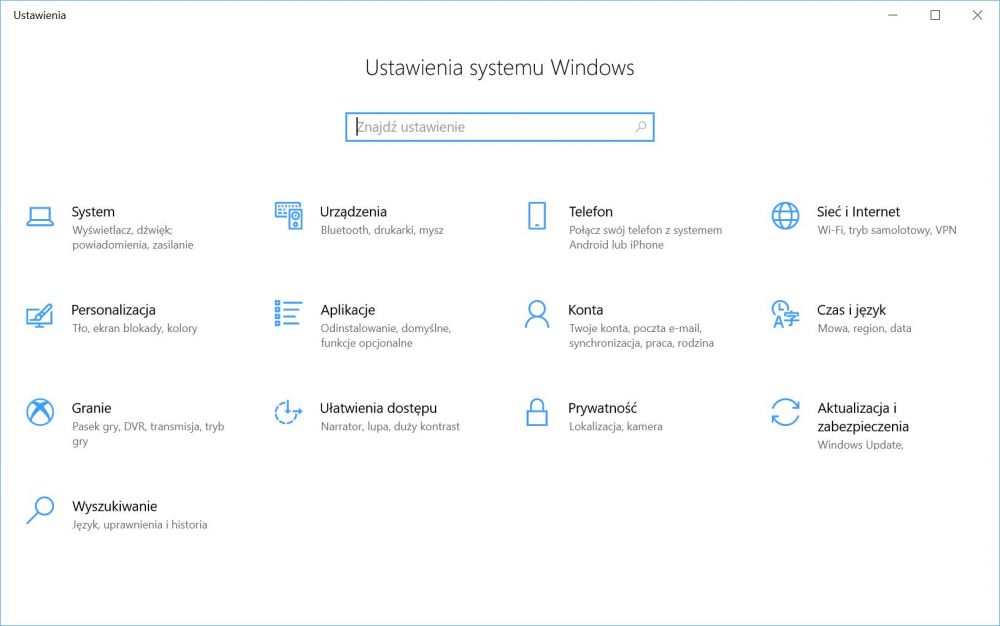Select the Granie heading
This screenshot has height=626, width=1000.
(x=91, y=408)
